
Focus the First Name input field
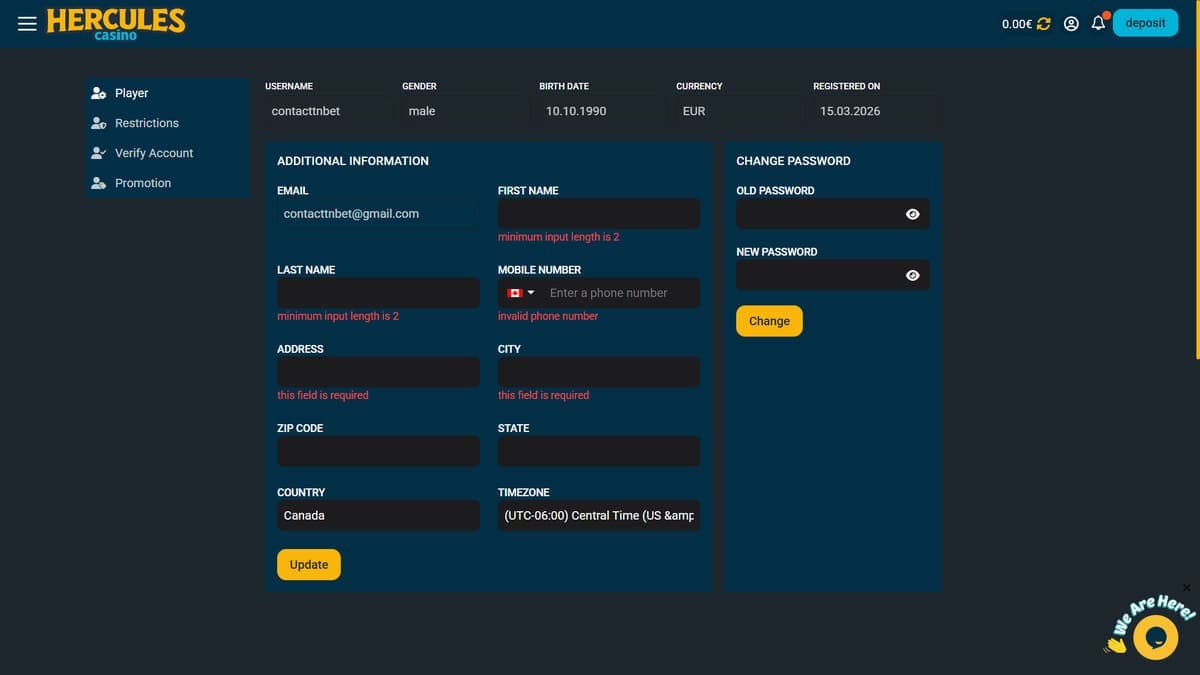pos(599,214)
